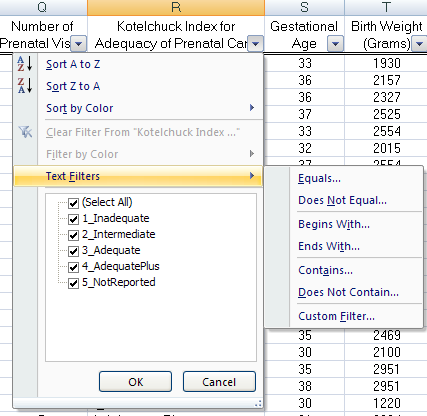Expand the Sort by Color submenu arrow

(x=252, y=108)
